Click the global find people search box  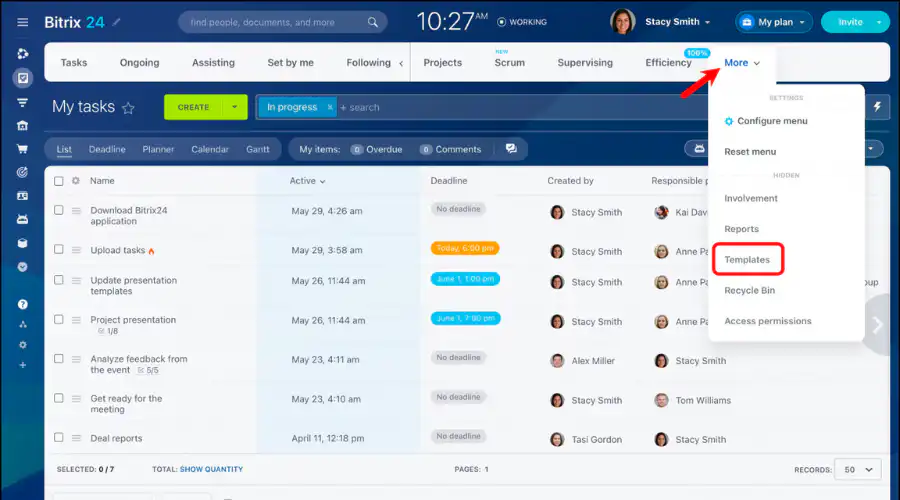(x=282, y=22)
